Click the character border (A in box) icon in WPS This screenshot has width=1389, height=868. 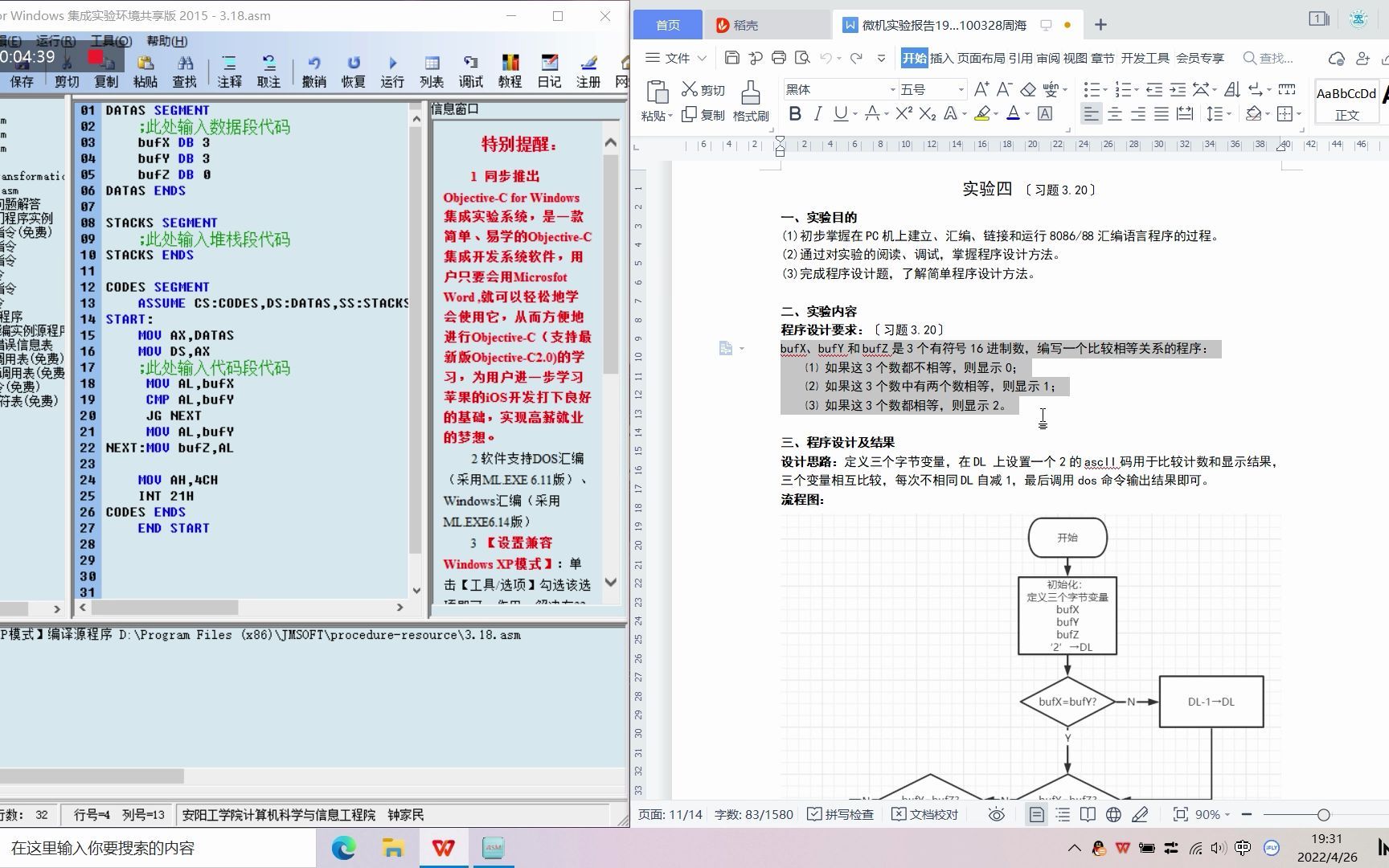click(1045, 114)
